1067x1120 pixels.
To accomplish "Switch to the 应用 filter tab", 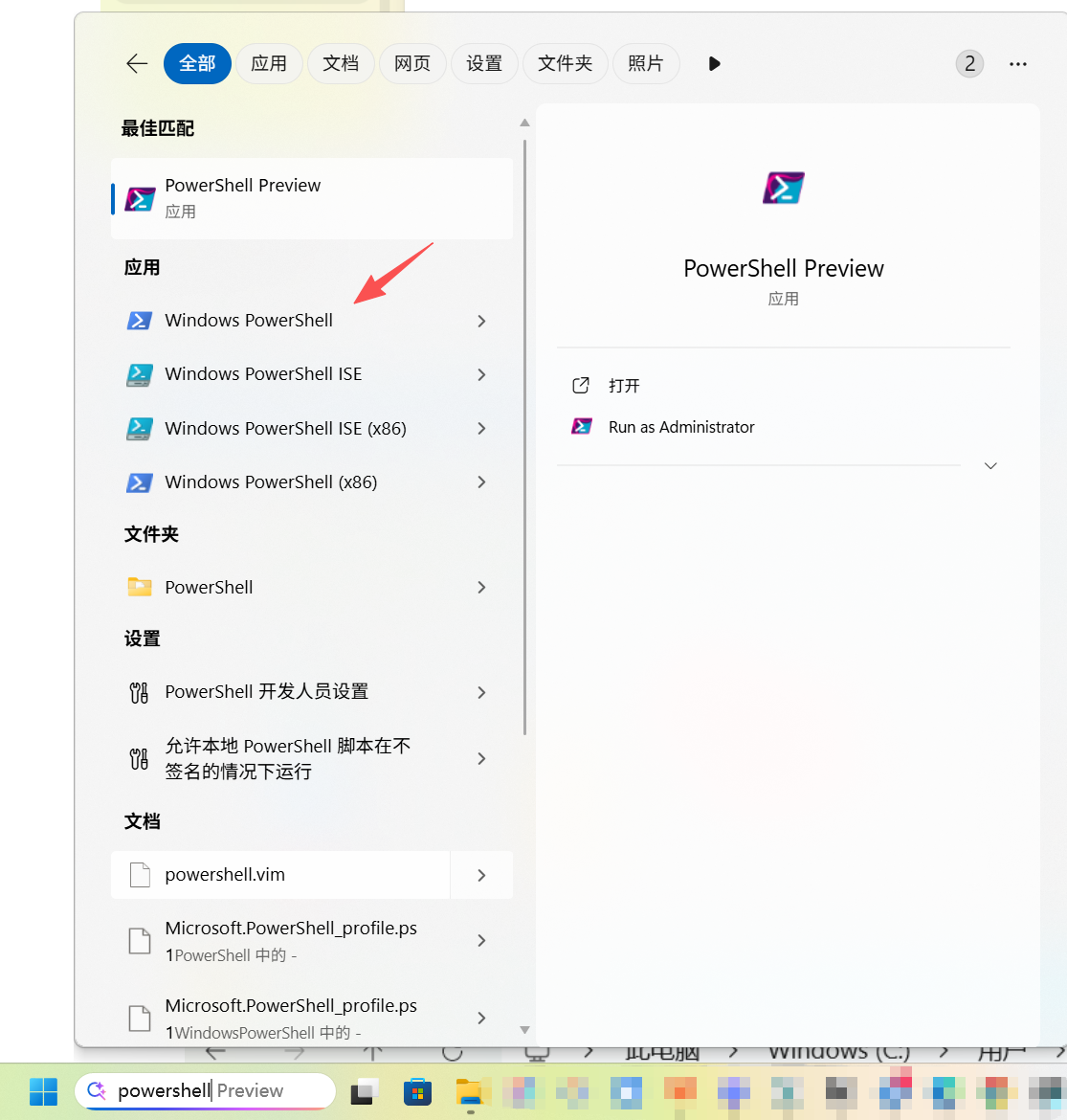I will (x=269, y=63).
